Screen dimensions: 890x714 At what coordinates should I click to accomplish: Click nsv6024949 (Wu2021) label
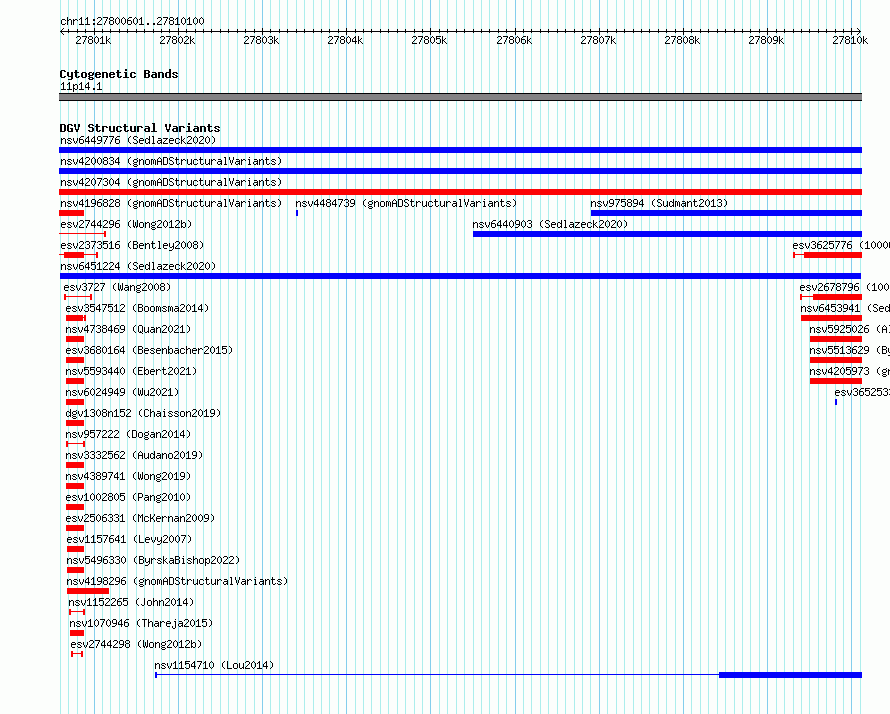click(122, 392)
